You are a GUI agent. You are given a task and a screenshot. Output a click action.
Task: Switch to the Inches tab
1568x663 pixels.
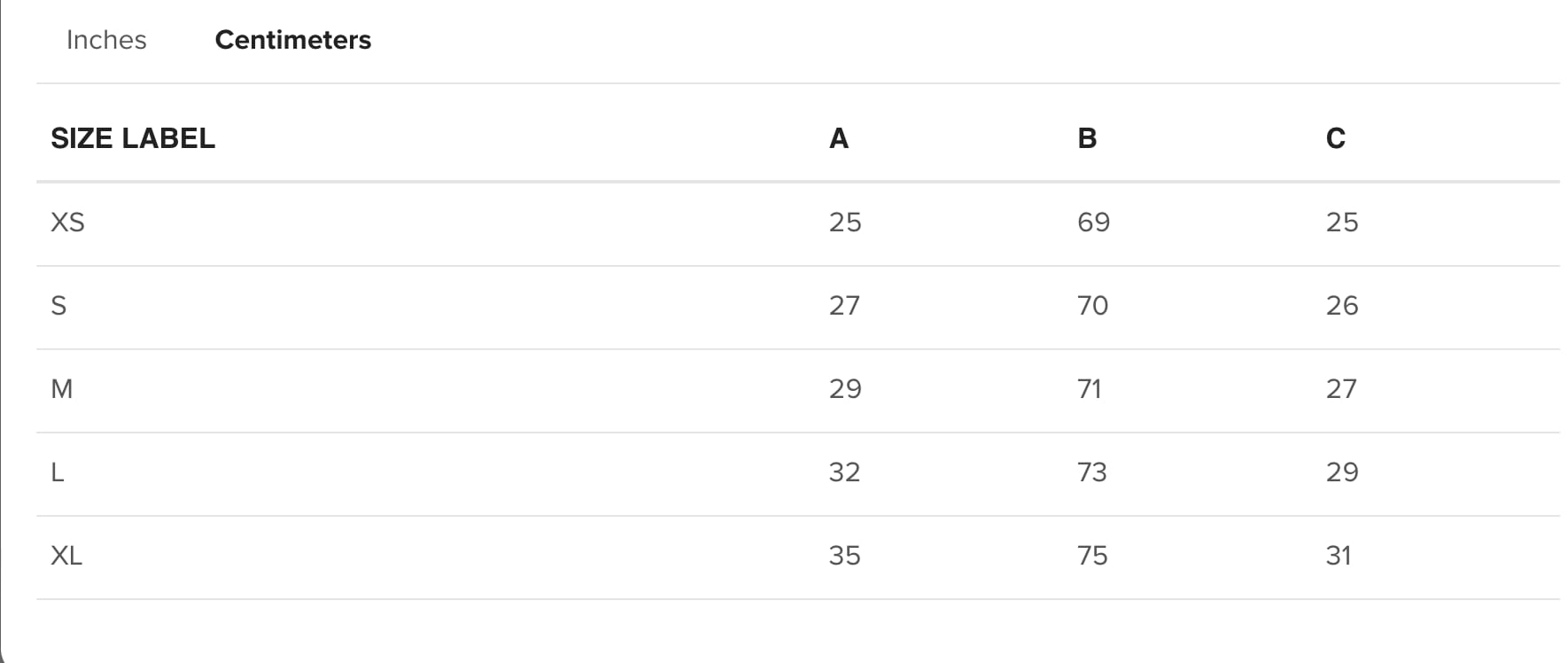pyautogui.click(x=106, y=40)
